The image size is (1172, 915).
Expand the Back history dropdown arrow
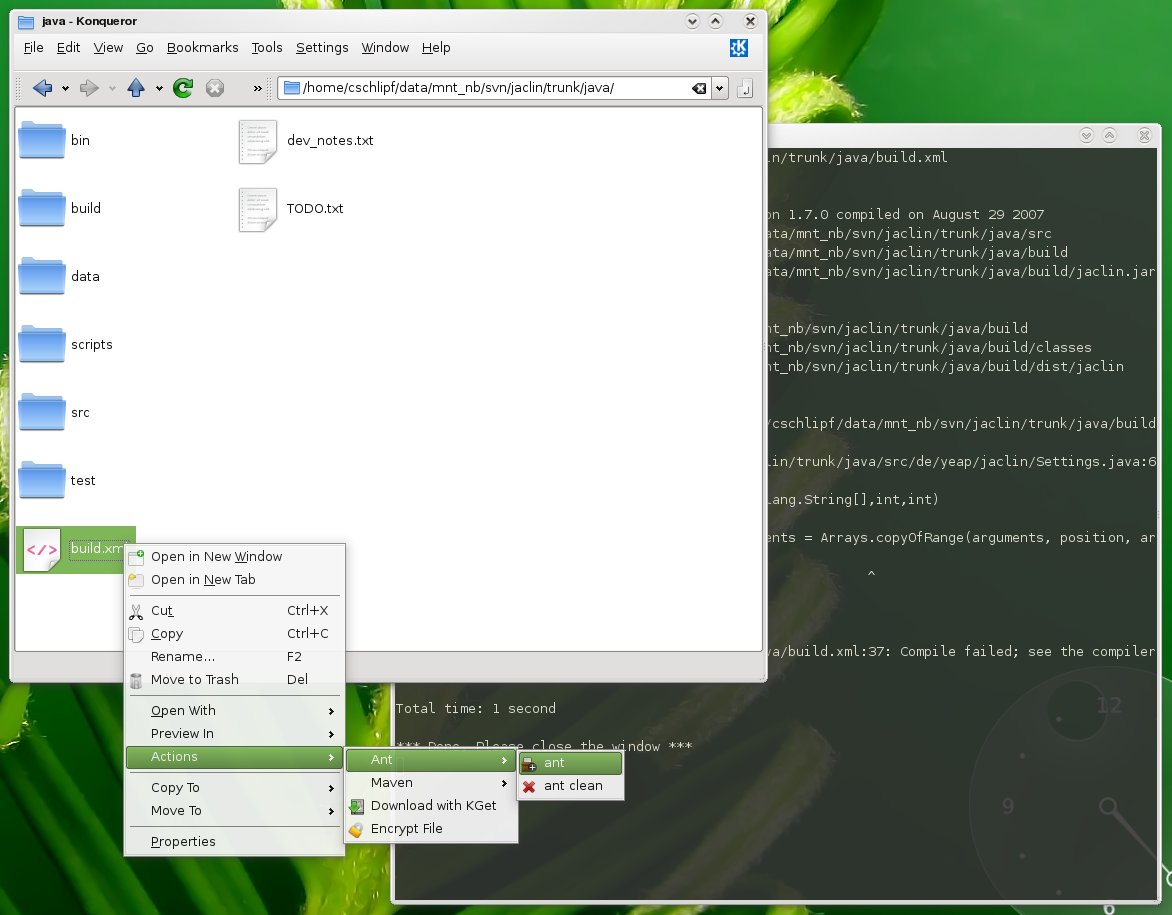click(x=65, y=89)
